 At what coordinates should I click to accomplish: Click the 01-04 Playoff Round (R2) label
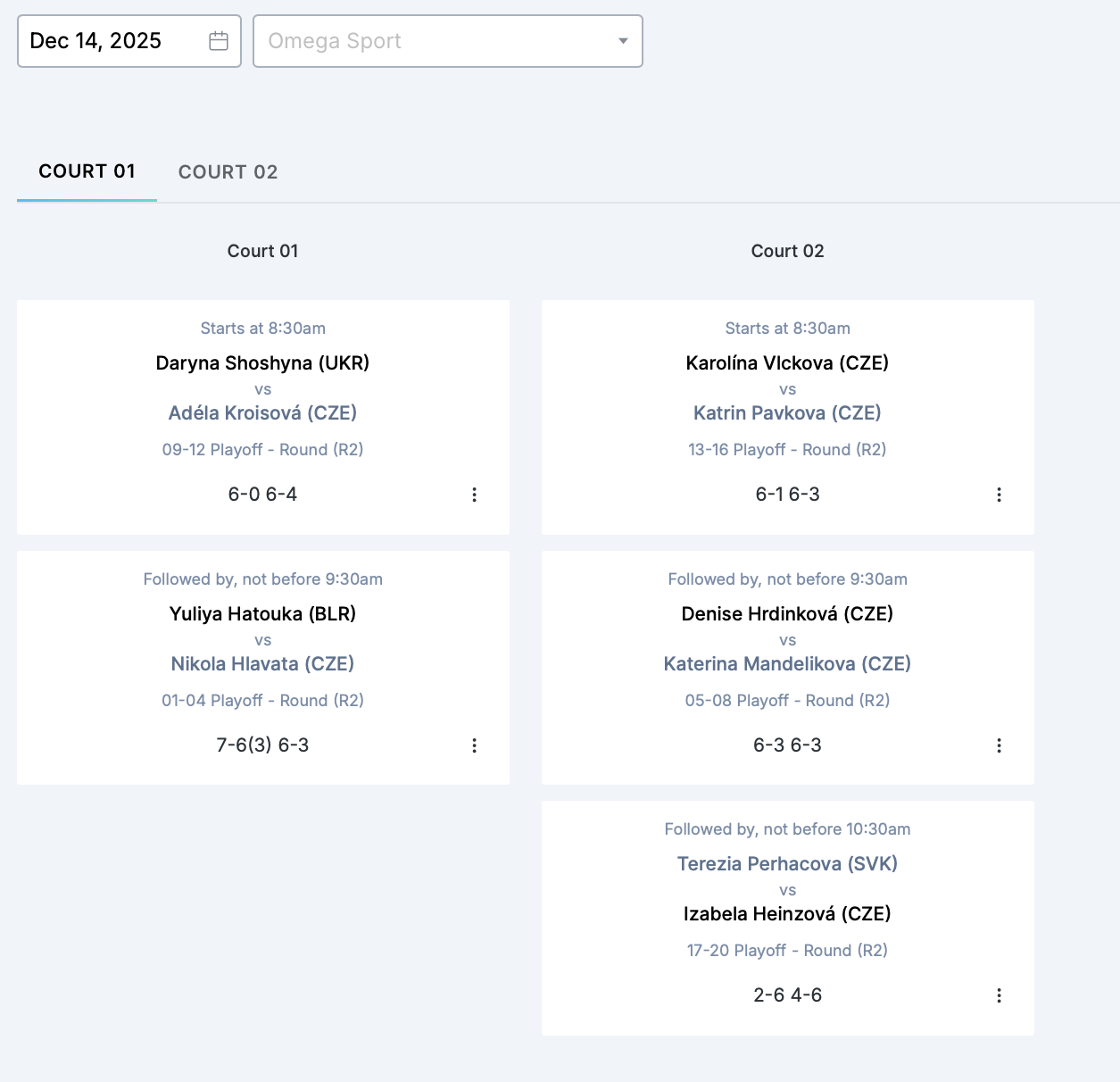click(x=262, y=701)
